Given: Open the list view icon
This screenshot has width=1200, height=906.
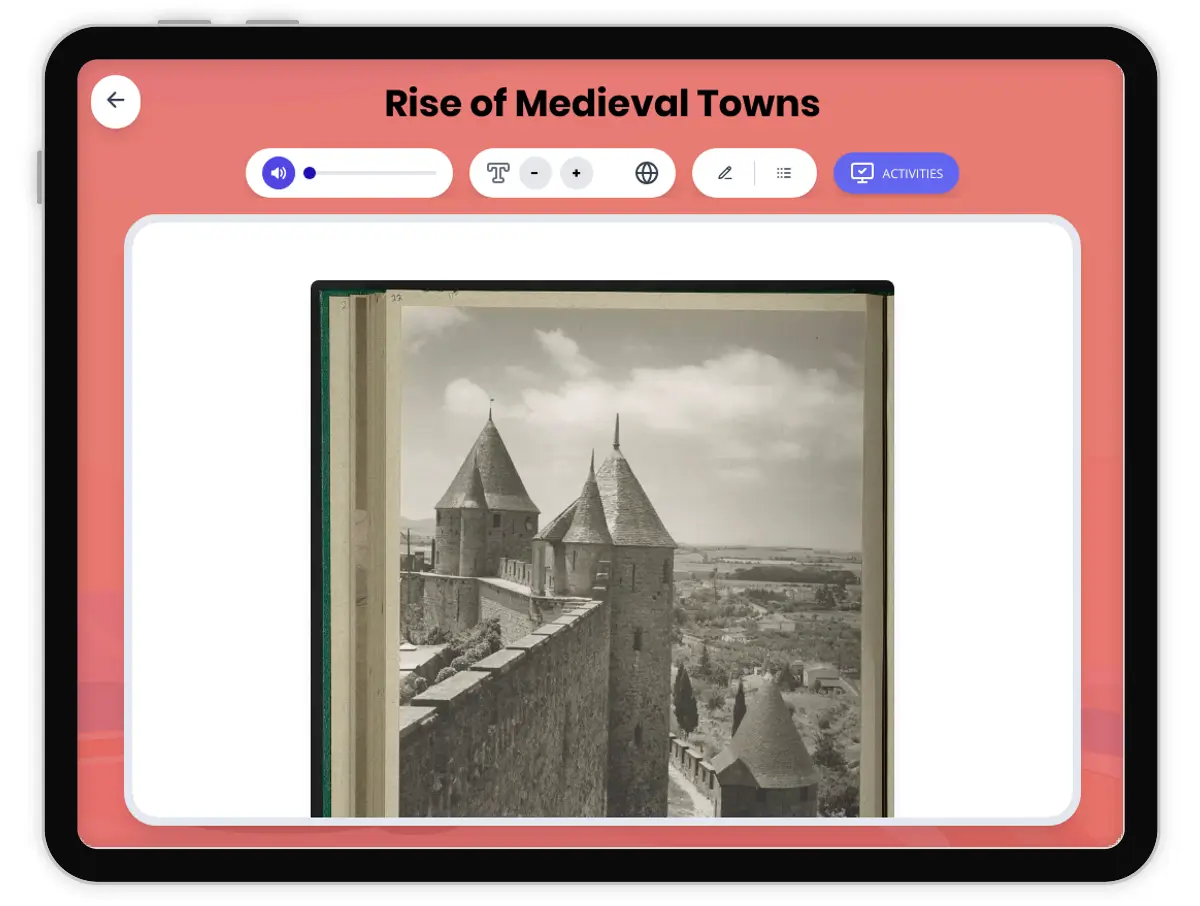Looking at the screenshot, I should click(784, 173).
